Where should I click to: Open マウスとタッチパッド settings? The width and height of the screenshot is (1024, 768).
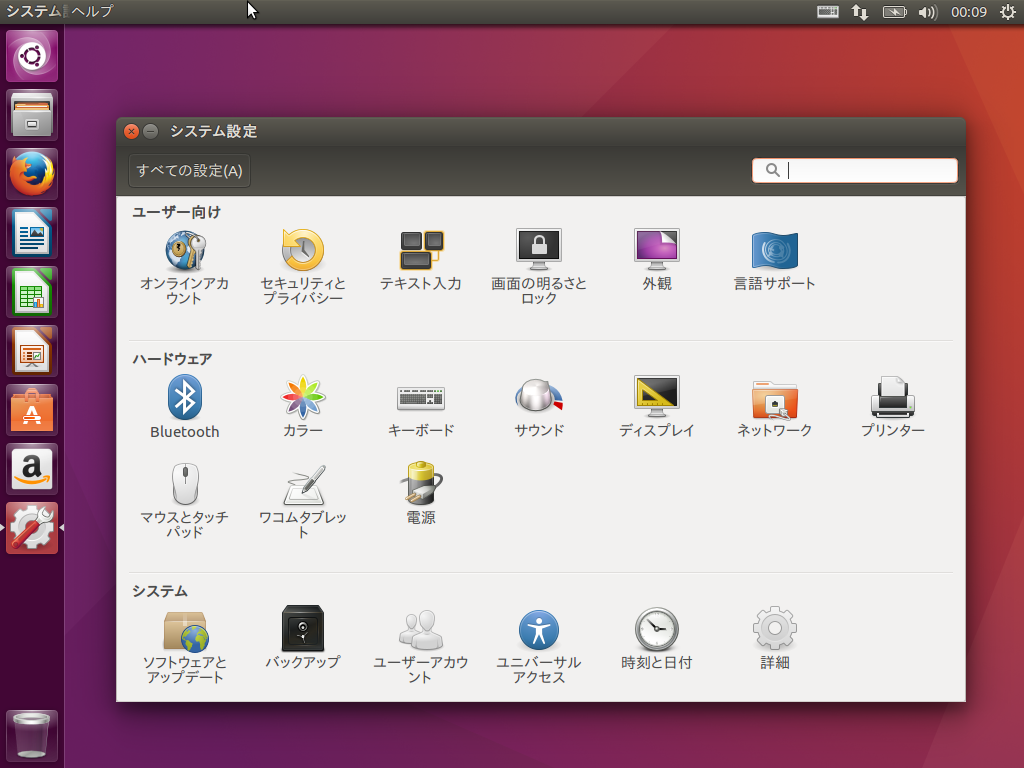(x=184, y=490)
